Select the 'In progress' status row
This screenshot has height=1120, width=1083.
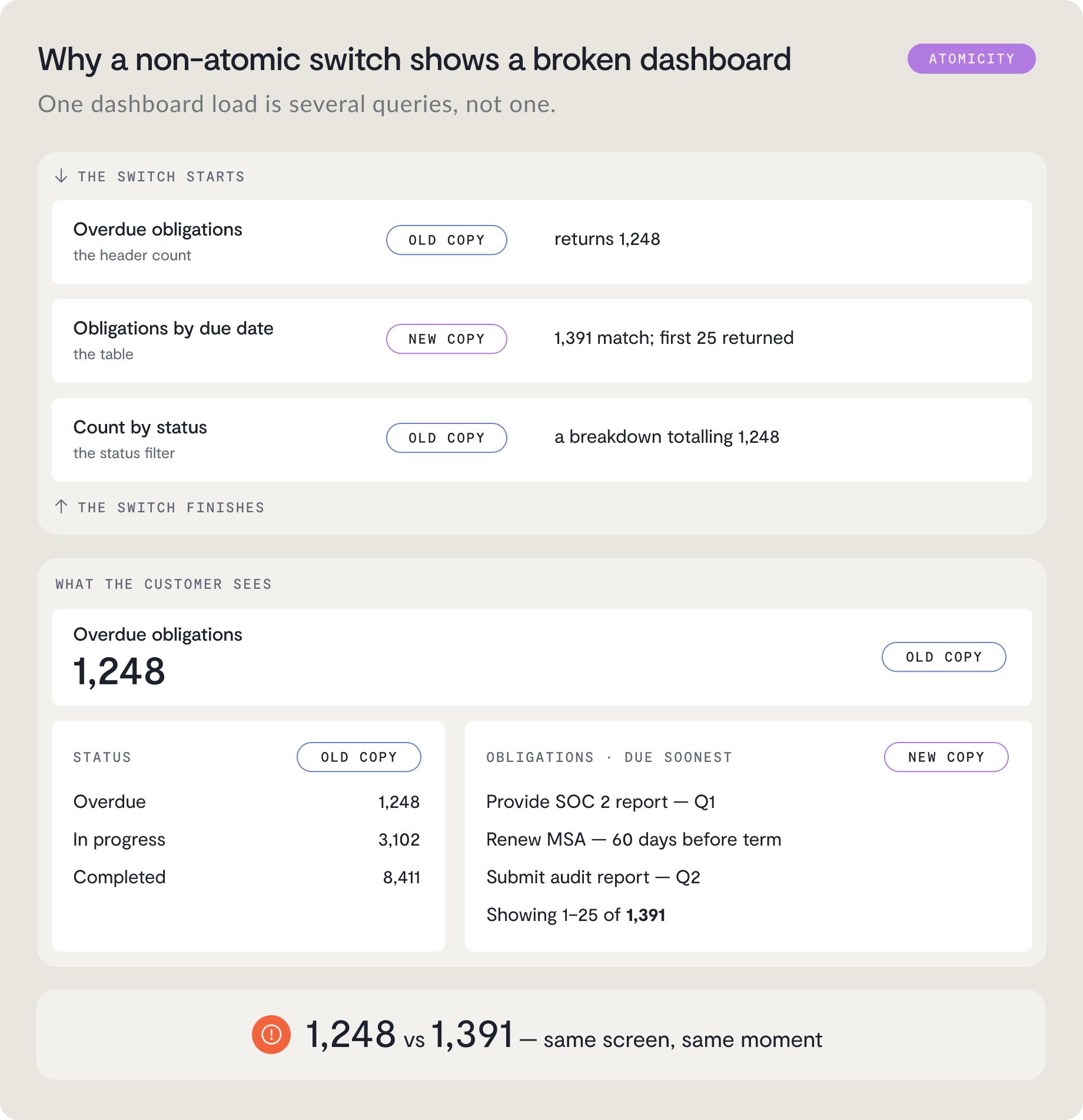tap(247, 840)
